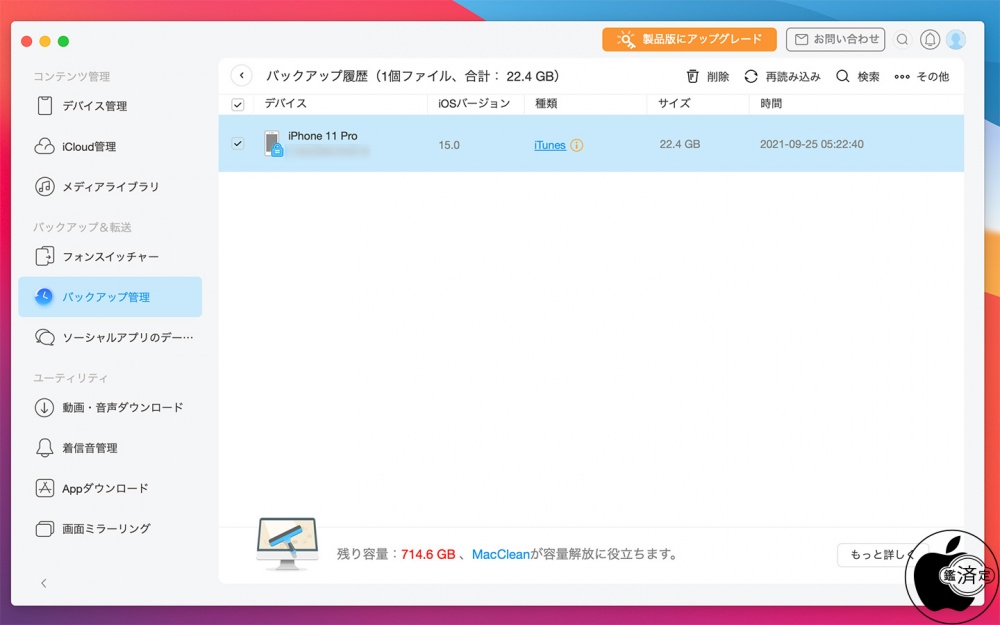Image resolution: width=1000 pixels, height=625 pixels.
Task: Click 削除 trash button
Action: pyautogui.click(x=707, y=77)
